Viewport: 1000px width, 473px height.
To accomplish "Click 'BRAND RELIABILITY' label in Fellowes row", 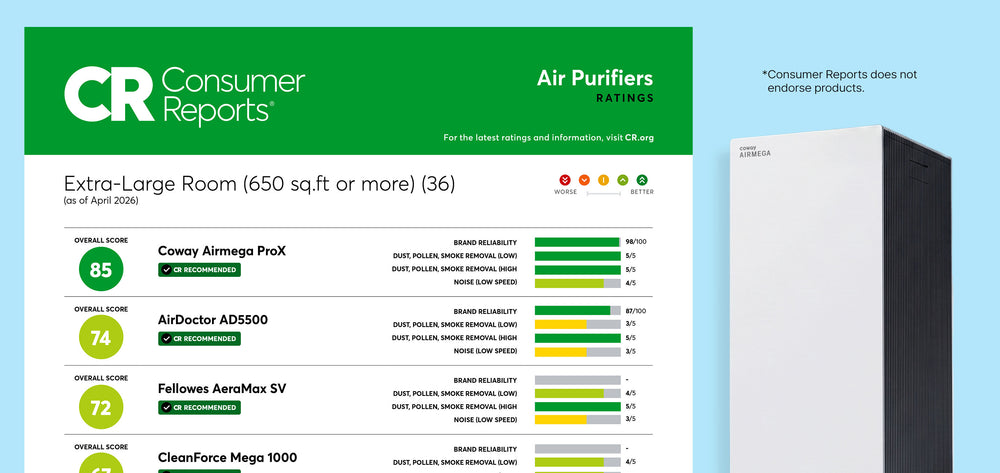I will pos(485,381).
